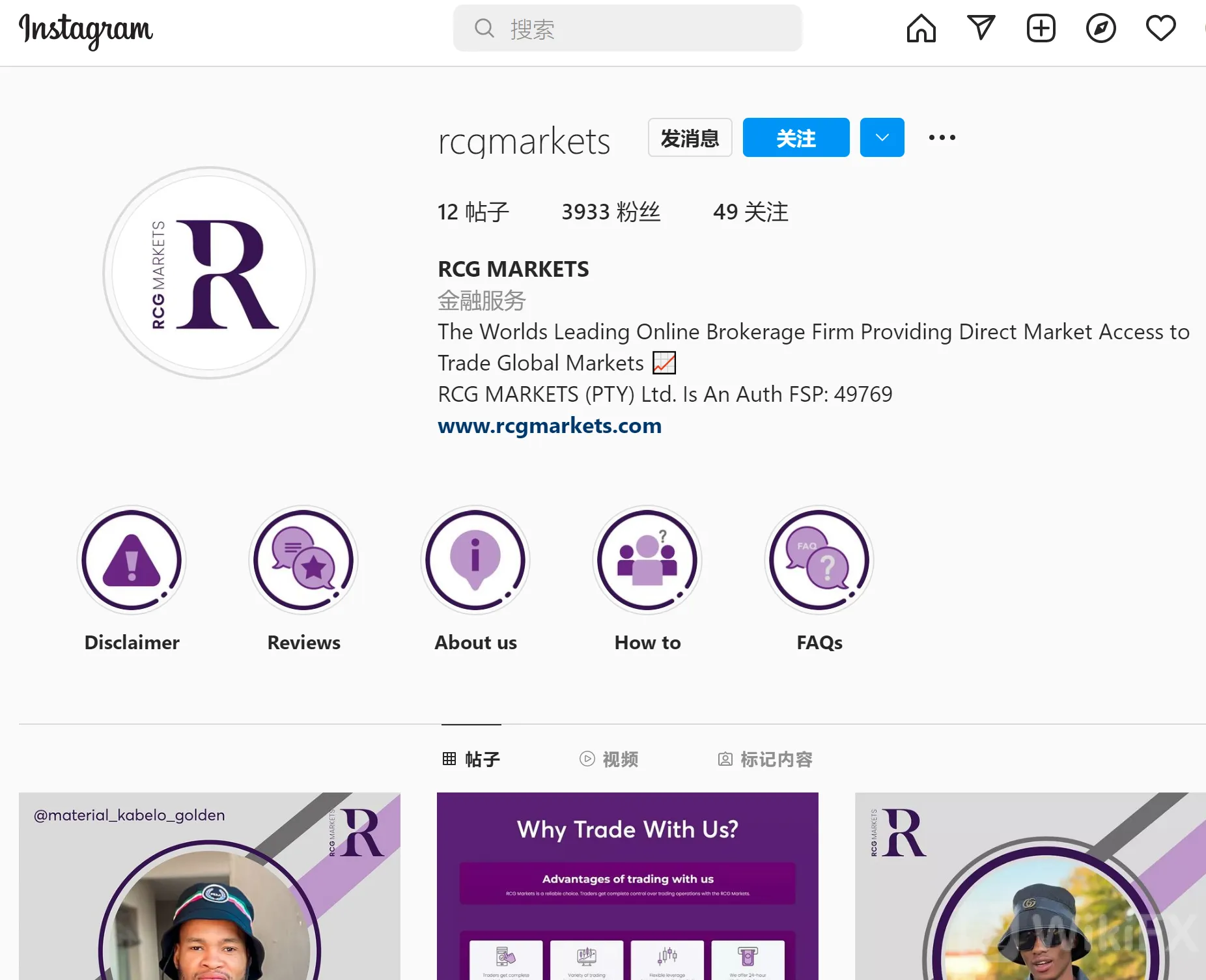Open activity heart icon

[1160, 29]
